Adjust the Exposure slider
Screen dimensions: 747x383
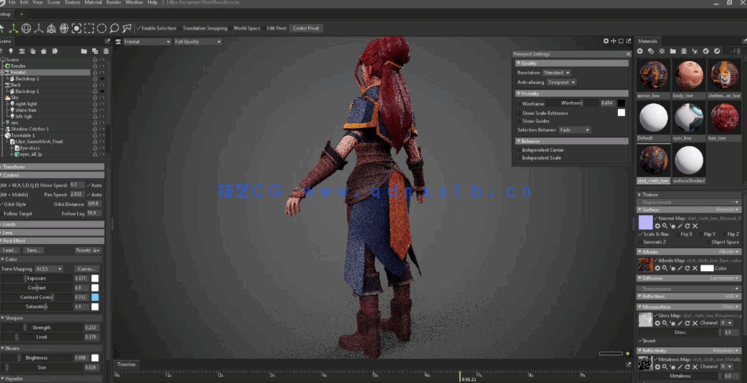[37, 278]
